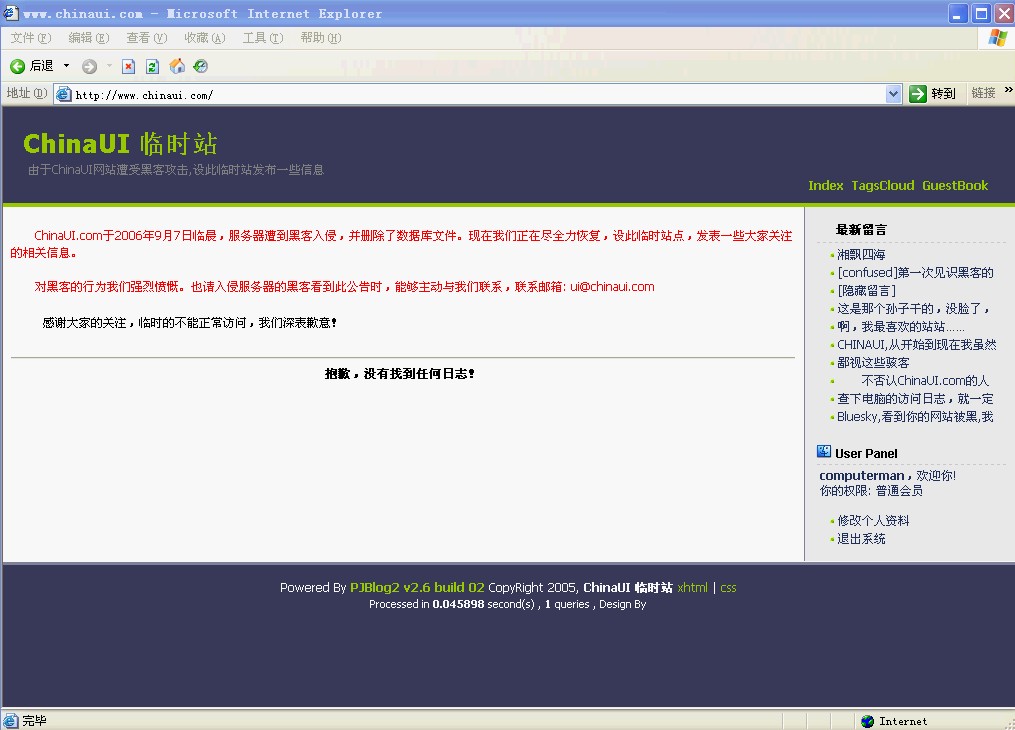
Task: Open the 啊，我最喜欢的站站 message
Action: click(x=900, y=327)
